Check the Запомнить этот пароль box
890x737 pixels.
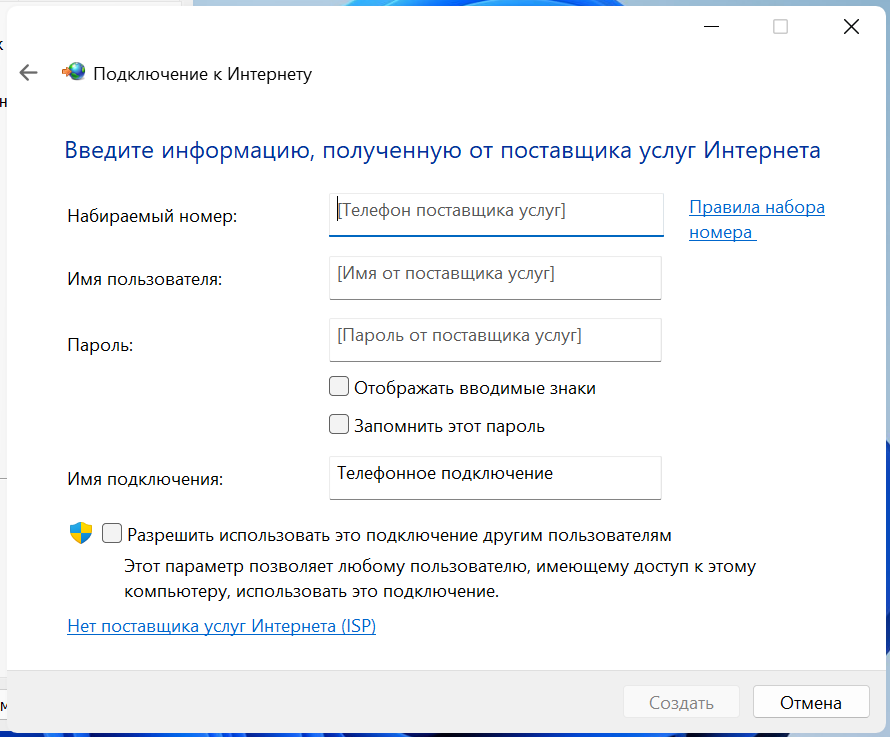pyautogui.click(x=339, y=425)
